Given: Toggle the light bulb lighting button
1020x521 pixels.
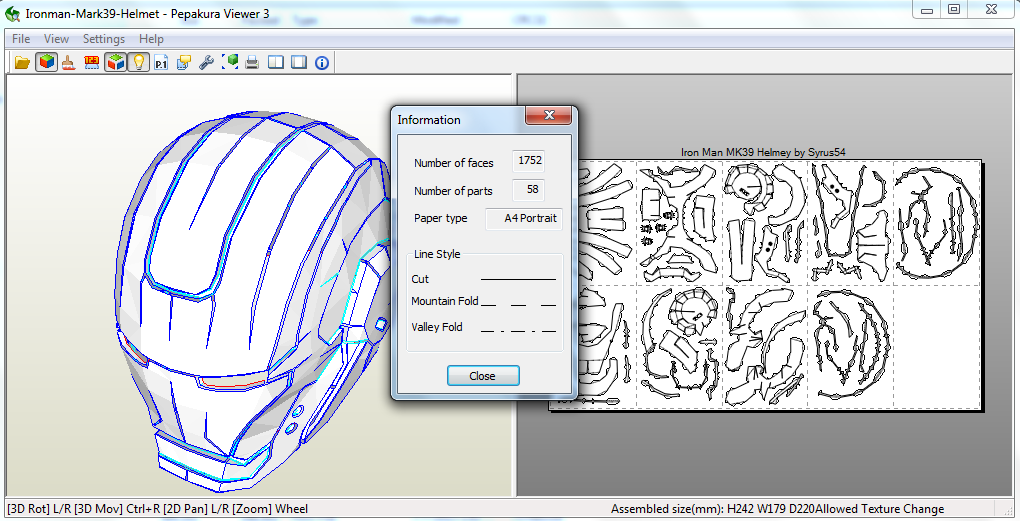Looking at the screenshot, I should pos(138,62).
